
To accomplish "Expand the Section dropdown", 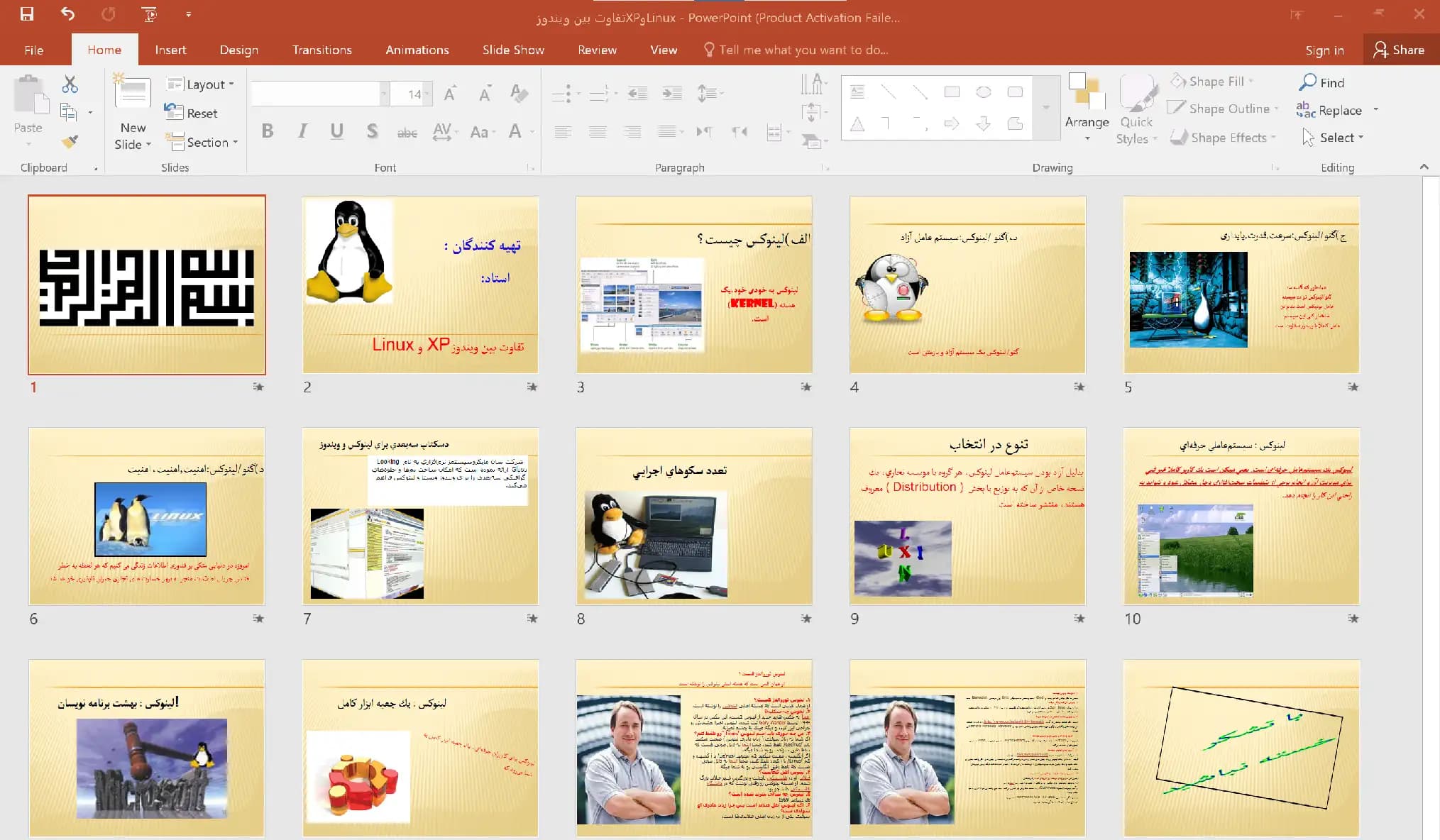I will [x=202, y=143].
